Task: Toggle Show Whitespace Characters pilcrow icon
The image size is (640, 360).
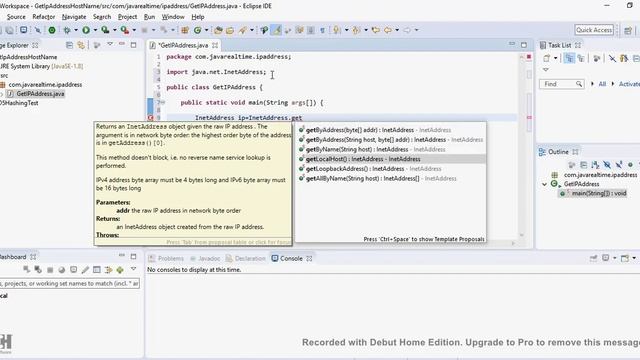Action: [322, 30]
